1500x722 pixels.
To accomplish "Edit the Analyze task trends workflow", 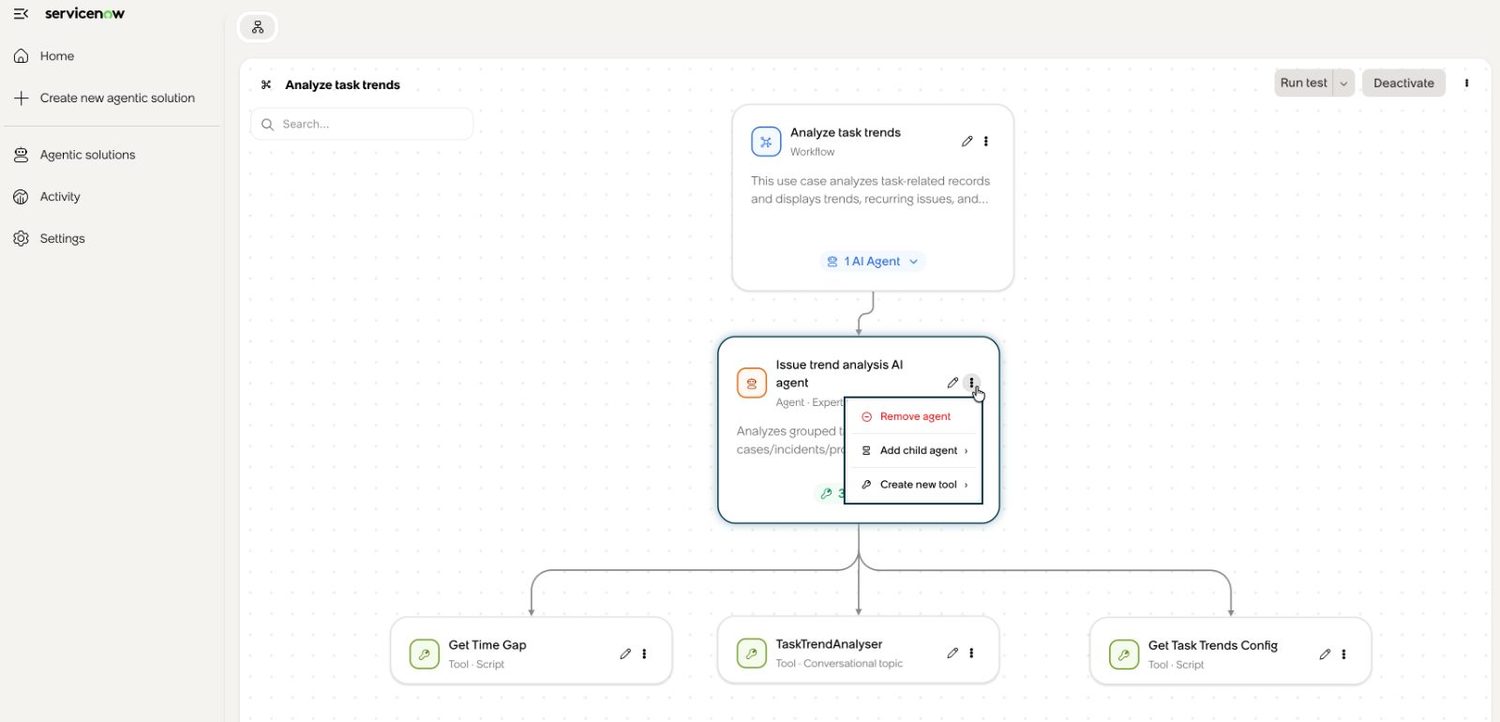I will [x=967, y=142].
